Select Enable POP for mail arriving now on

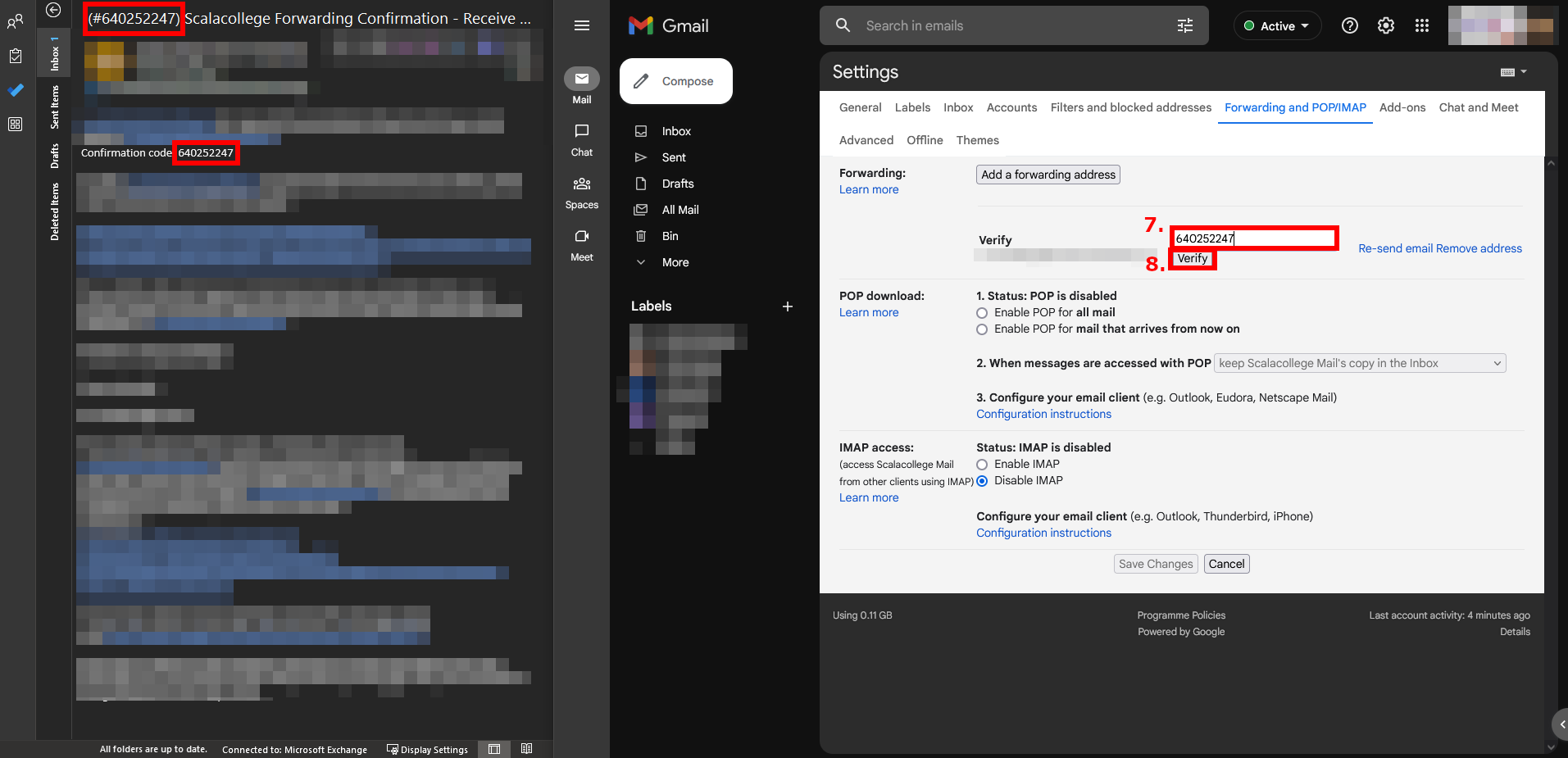pyautogui.click(x=982, y=329)
